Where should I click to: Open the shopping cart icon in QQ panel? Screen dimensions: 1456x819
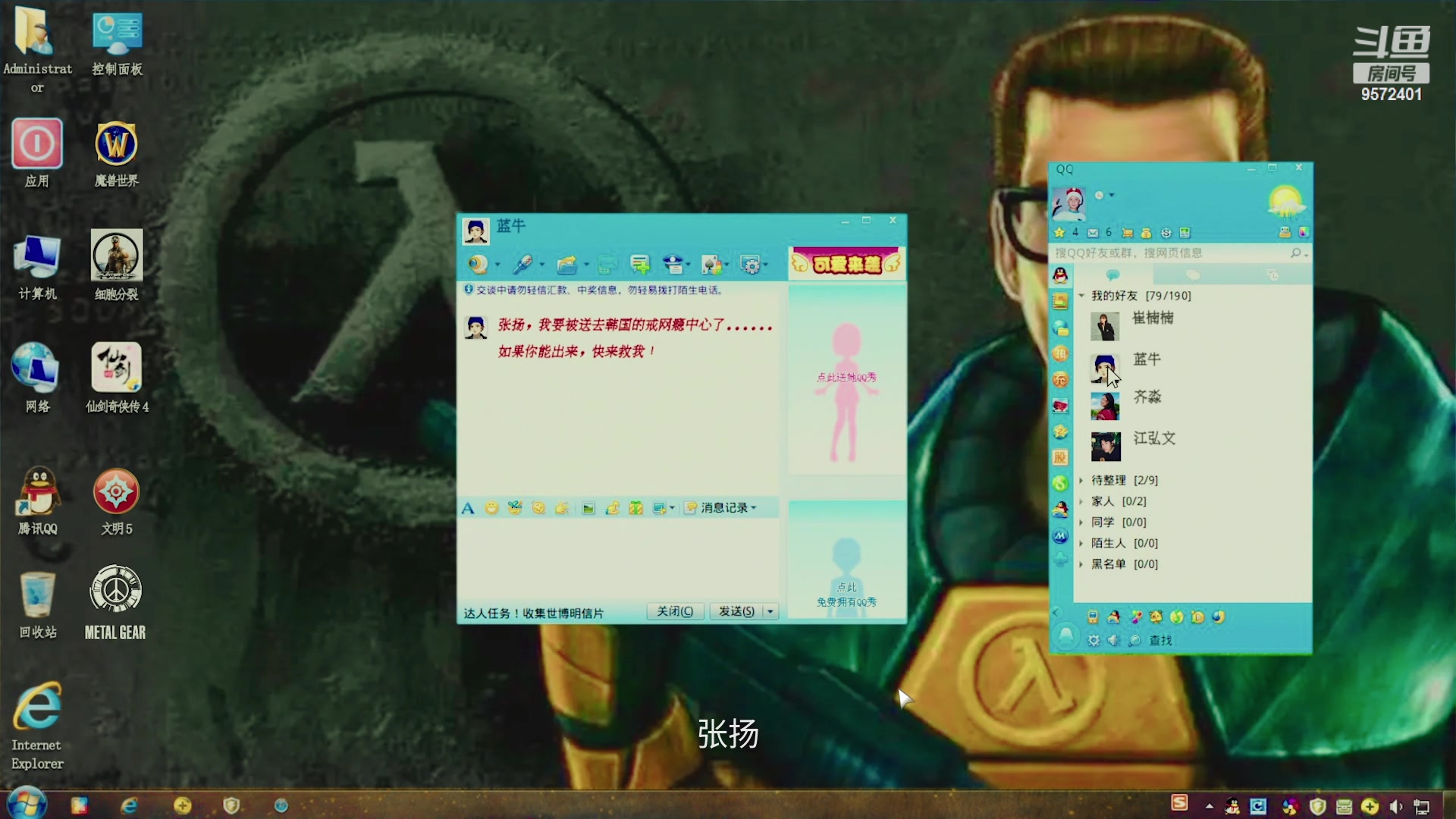(1128, 233)
